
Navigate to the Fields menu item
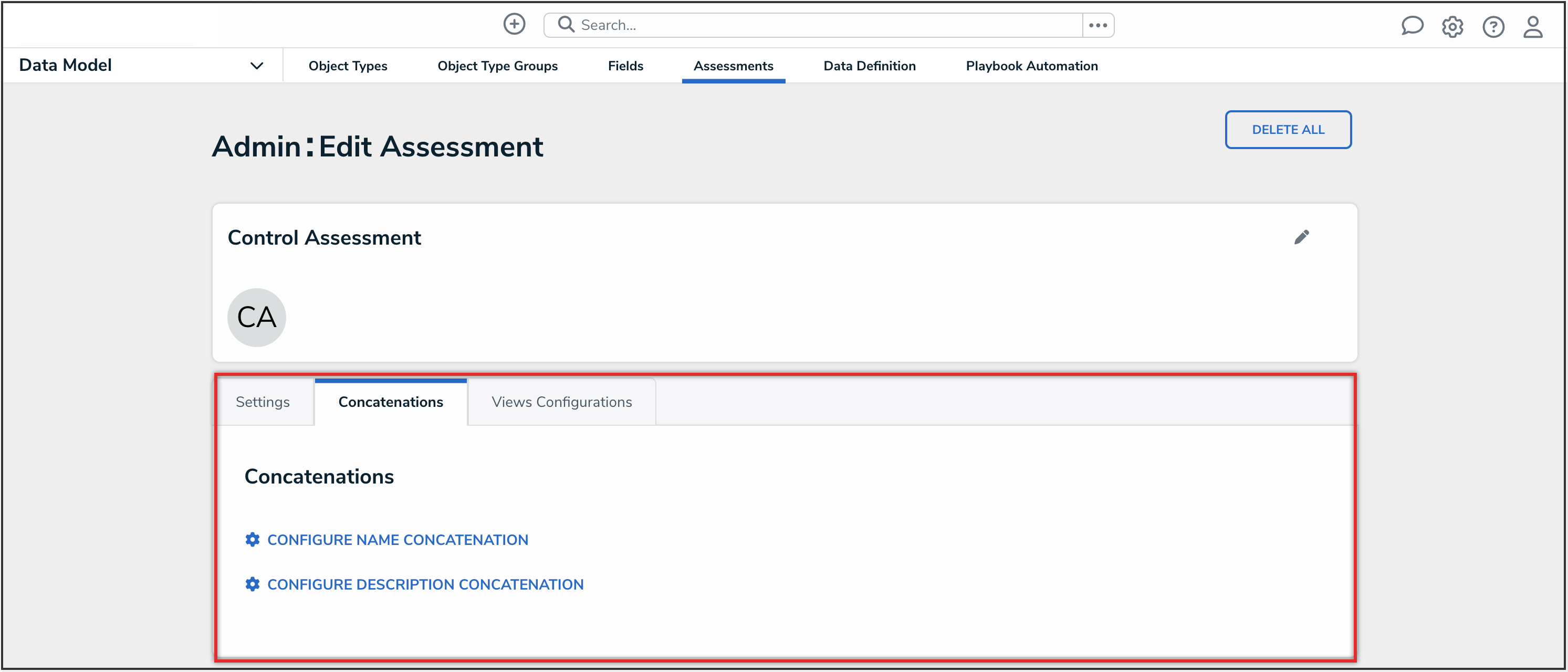(x=625, y=66)
